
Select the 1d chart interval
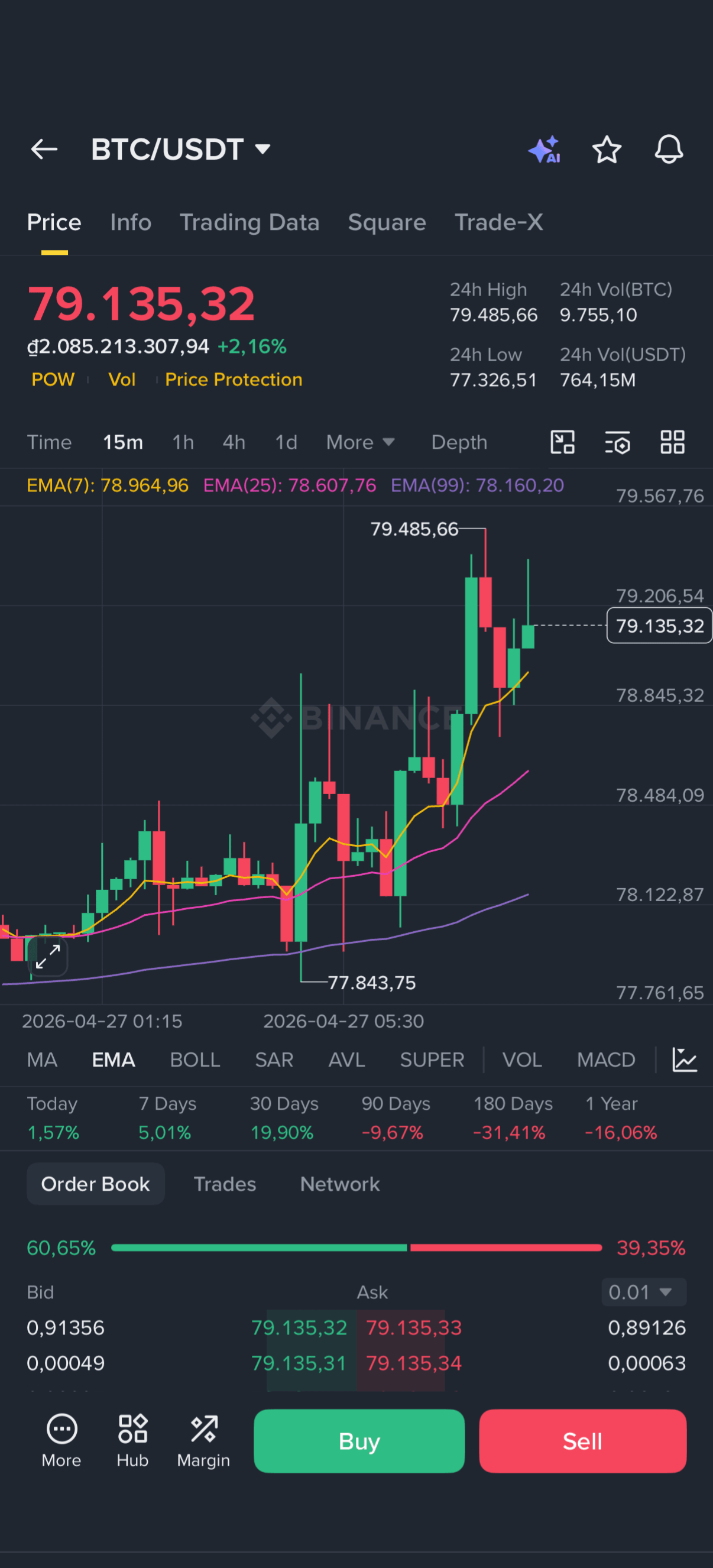click(286, 442)
